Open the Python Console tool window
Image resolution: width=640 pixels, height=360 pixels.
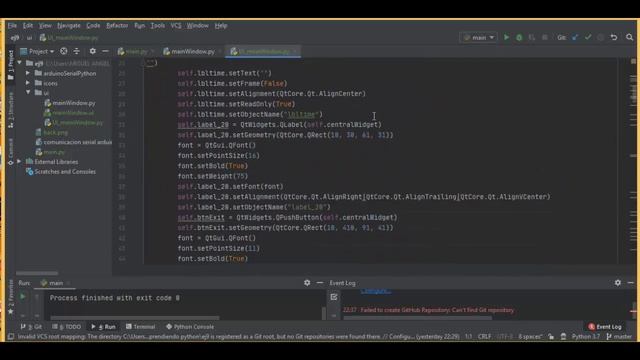coord(190,327)
